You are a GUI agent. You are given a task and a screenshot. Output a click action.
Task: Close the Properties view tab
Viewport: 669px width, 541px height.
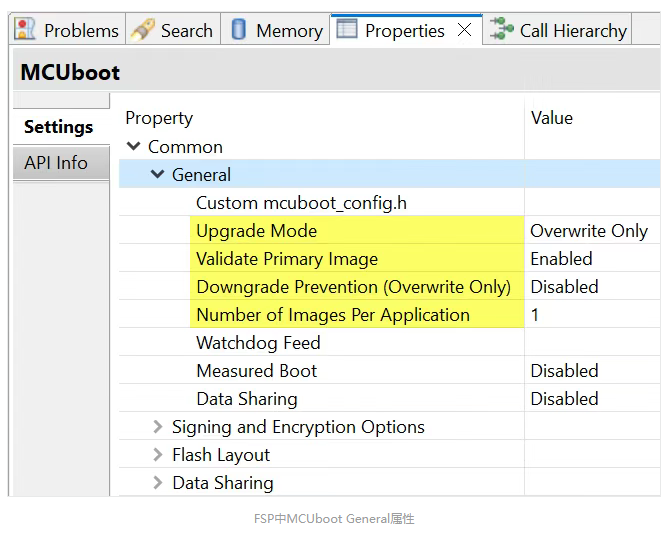(x=464, y=30)
